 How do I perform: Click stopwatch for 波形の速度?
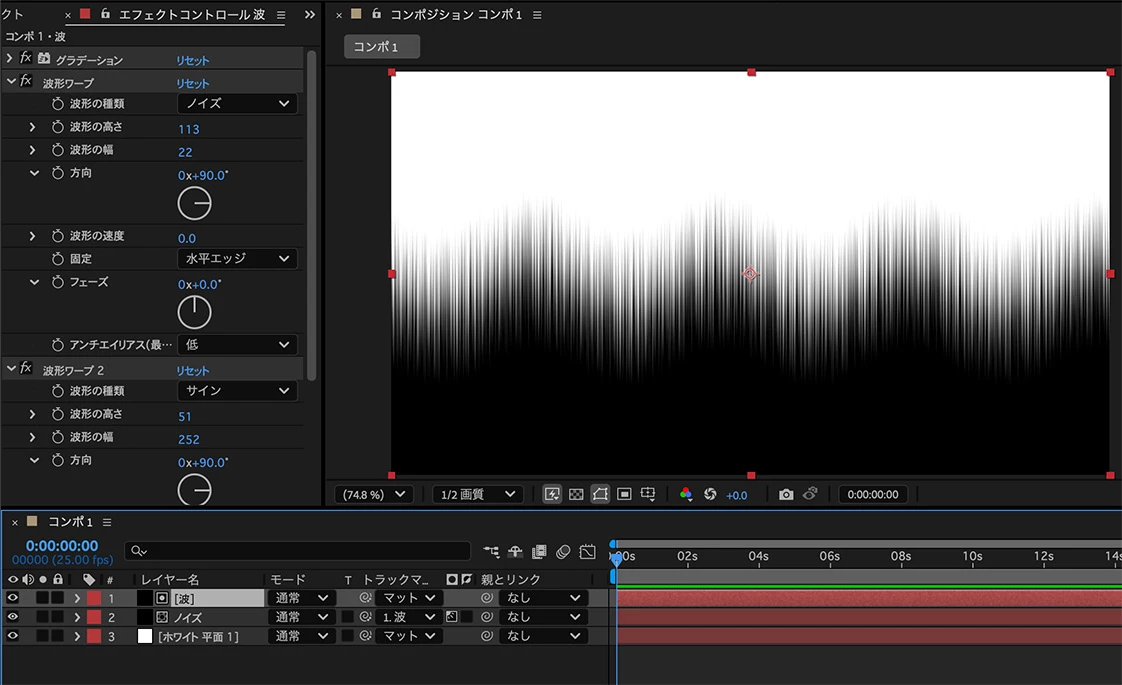(x=58, y=236)
